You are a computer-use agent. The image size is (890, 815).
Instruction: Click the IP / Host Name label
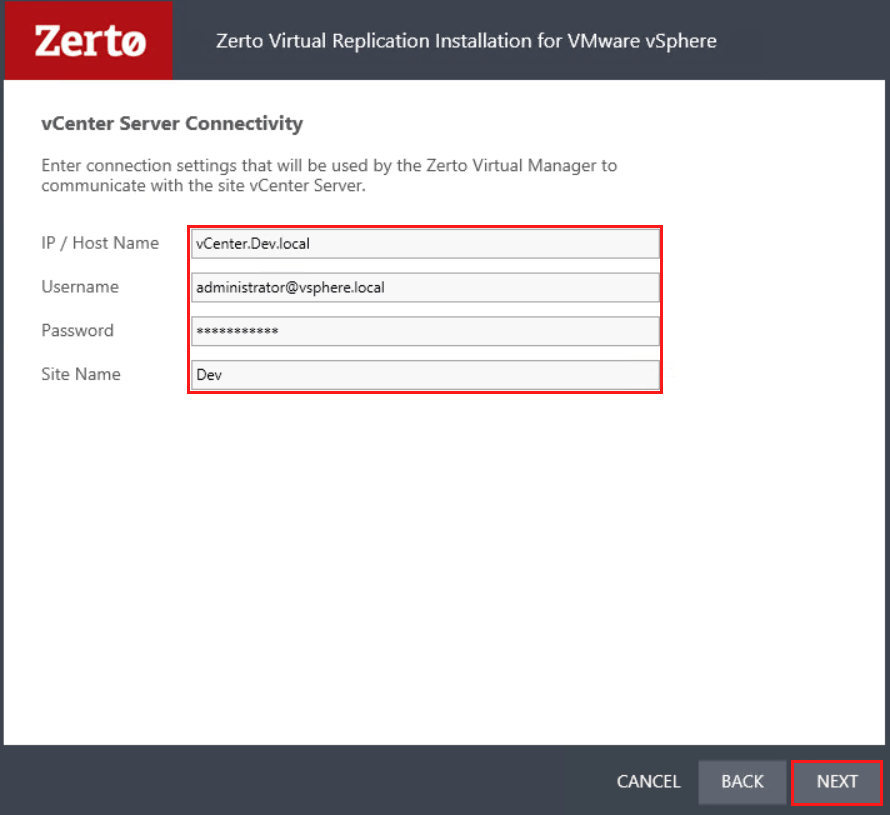click(100, 243)
